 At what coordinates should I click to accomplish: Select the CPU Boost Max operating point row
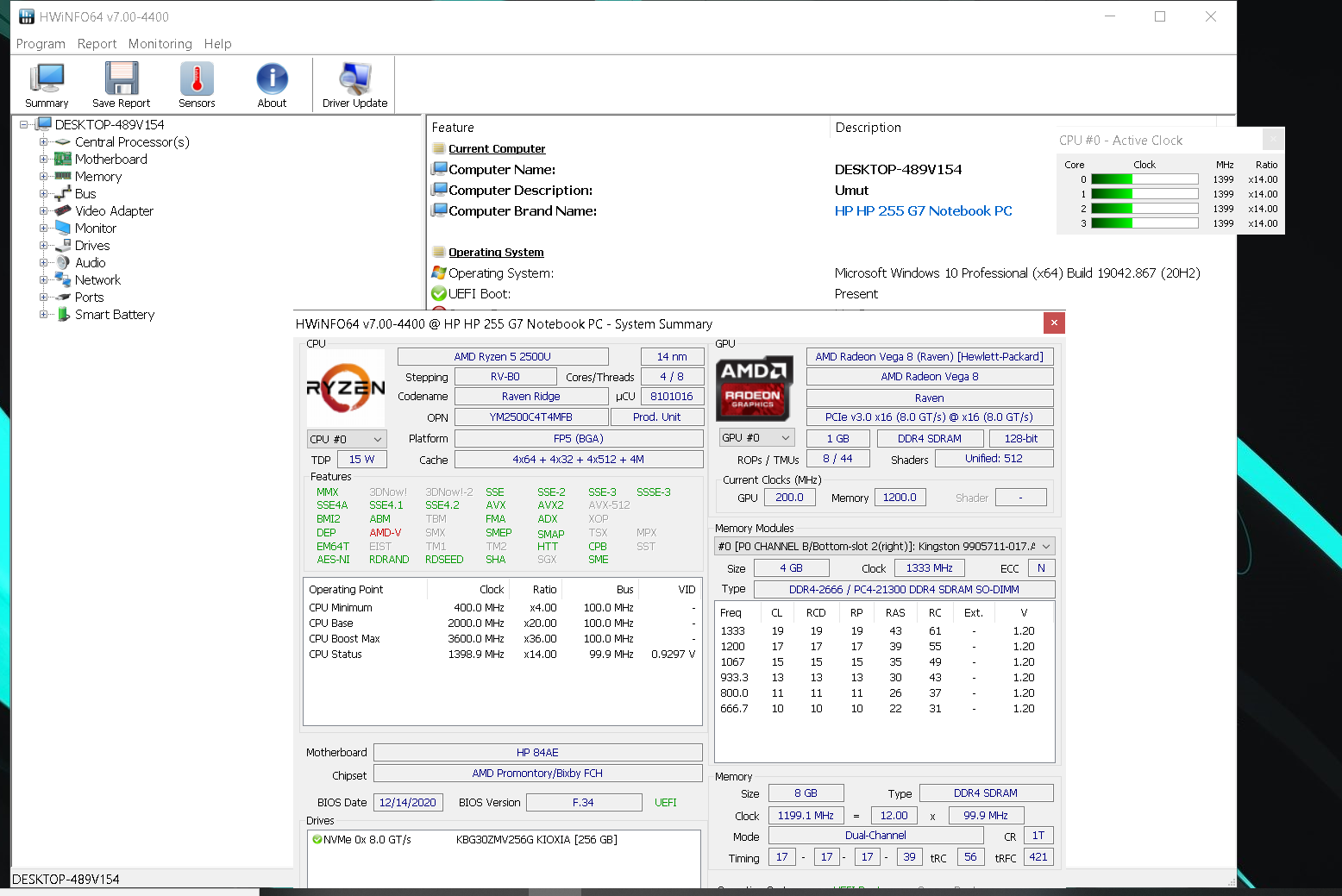502,639
